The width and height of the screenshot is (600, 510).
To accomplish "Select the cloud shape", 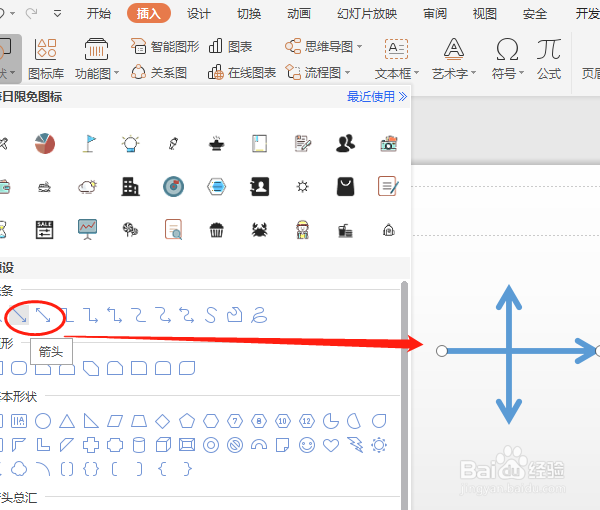I will 19,469.
